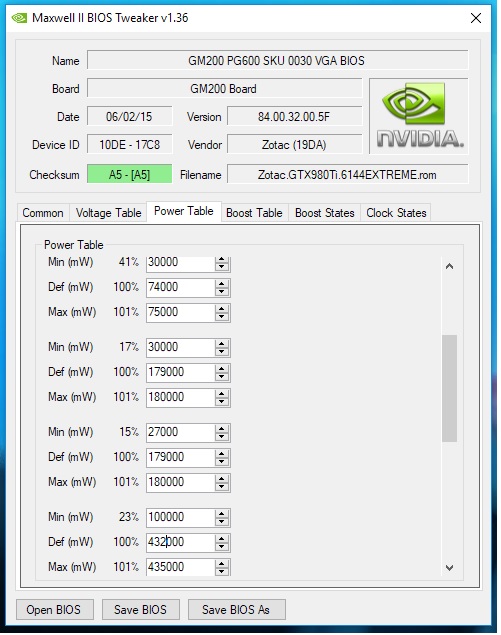Decrease Def 432000 value with down arrow

click(x=222, y=547)
